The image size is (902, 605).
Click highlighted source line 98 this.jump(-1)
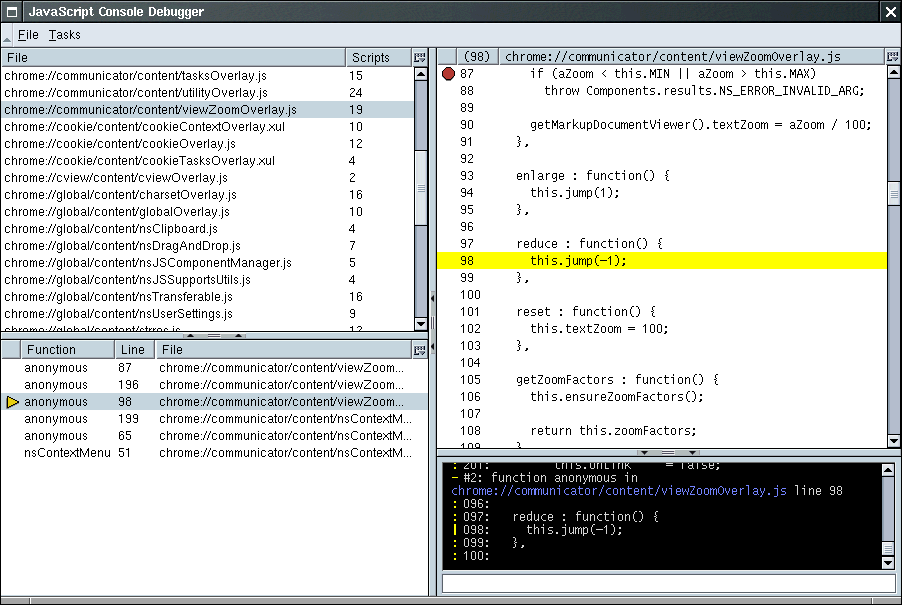[662, 261]
